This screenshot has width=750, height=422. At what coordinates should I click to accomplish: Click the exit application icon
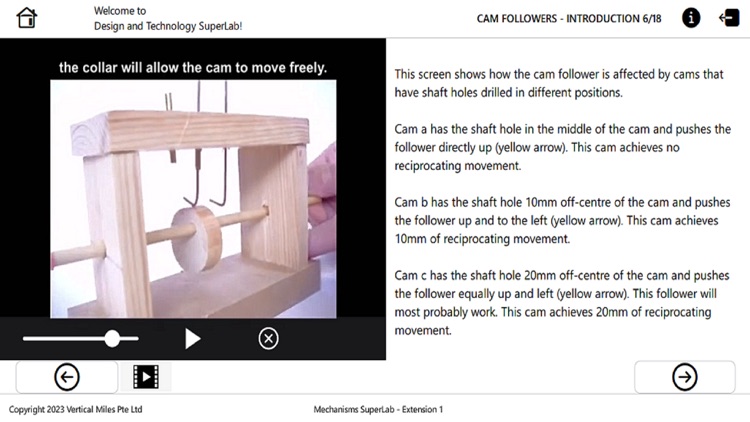pos(729,18)
